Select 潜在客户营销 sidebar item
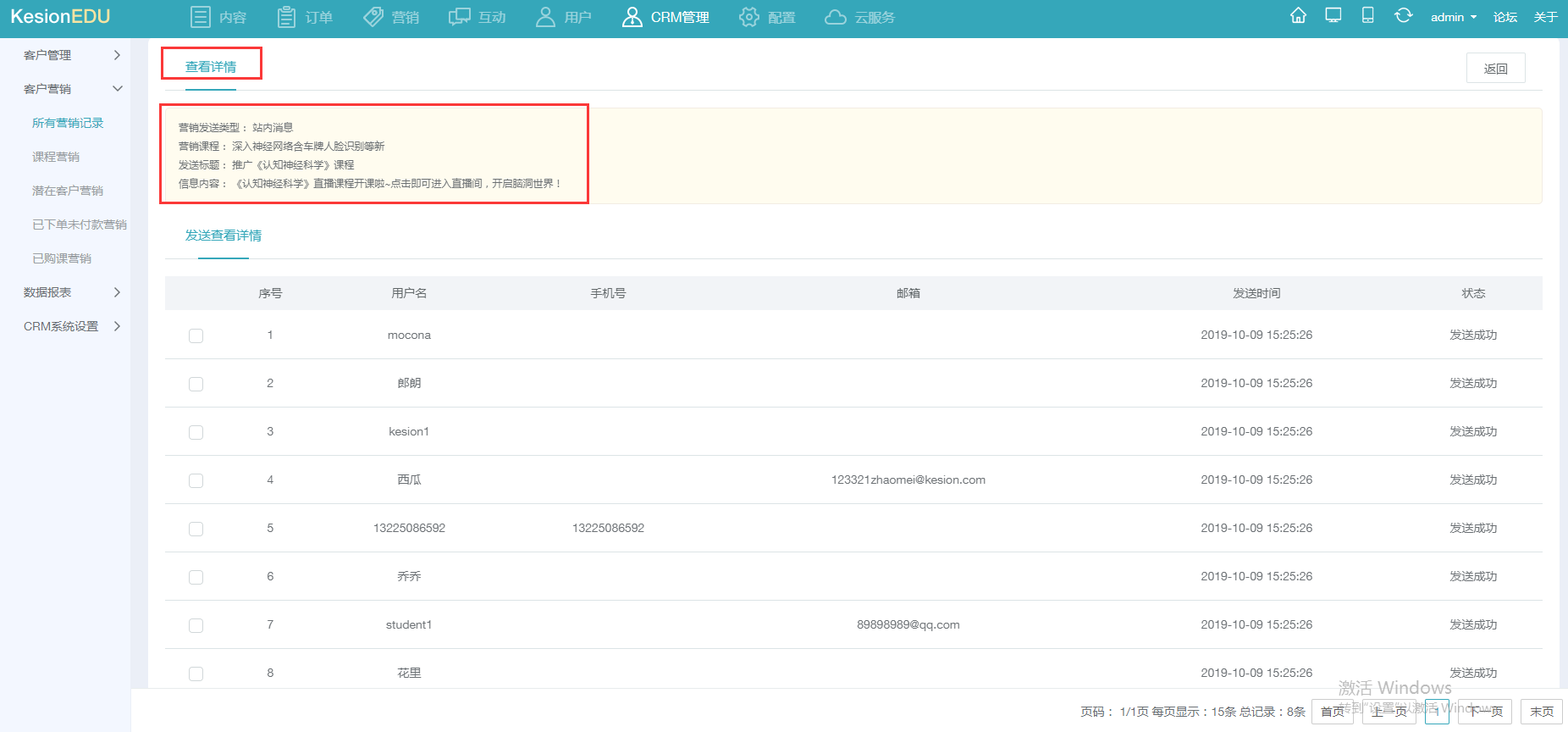 (x=68, y=191)
